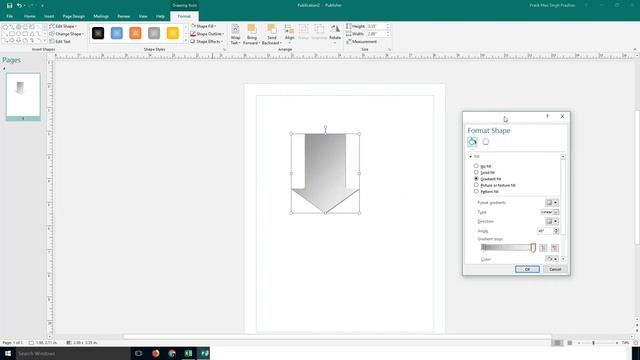Apply the orange shape style swatch

(x=136, y=33)
